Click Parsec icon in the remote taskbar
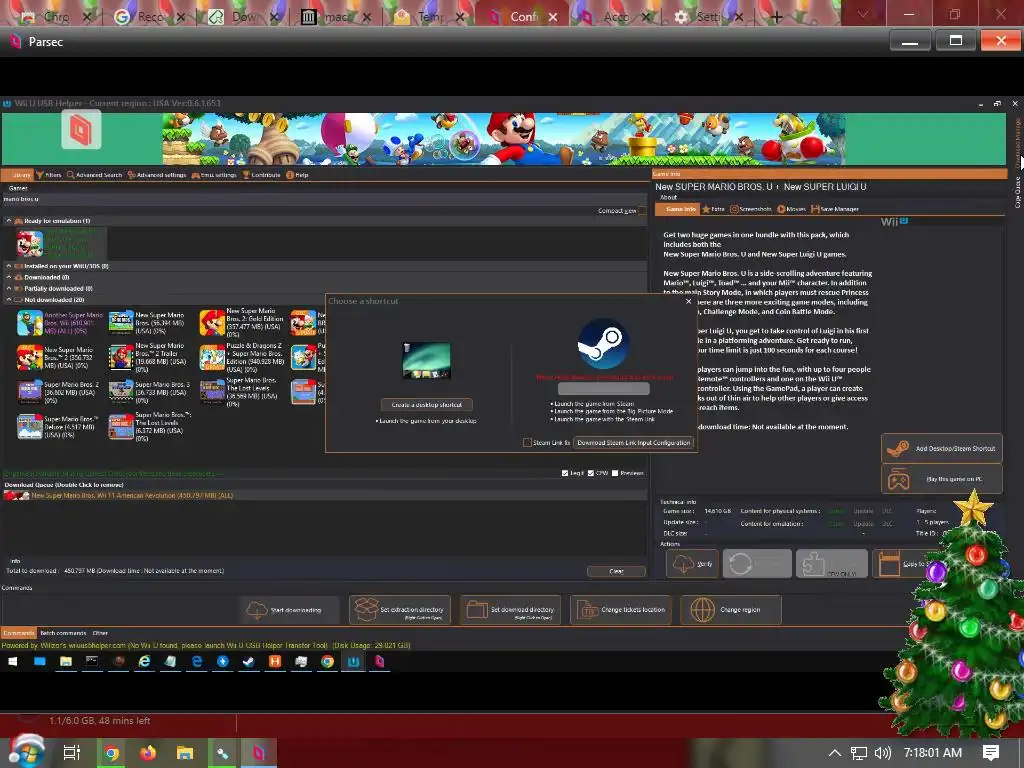The width and height of the screenshot is (1024, 768). tap(379, 662)
